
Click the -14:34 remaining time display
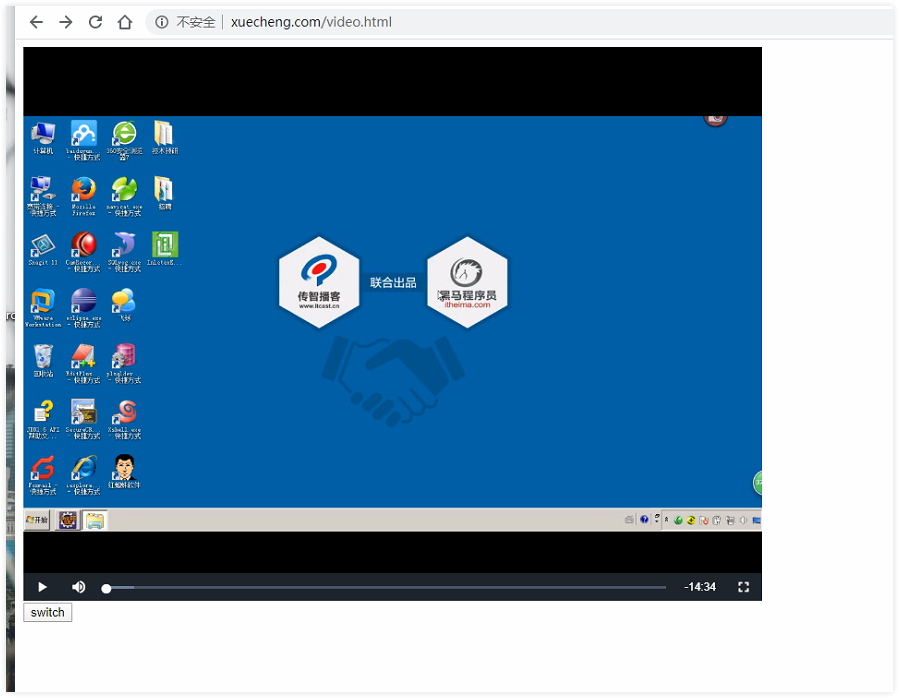click(699, 587)
